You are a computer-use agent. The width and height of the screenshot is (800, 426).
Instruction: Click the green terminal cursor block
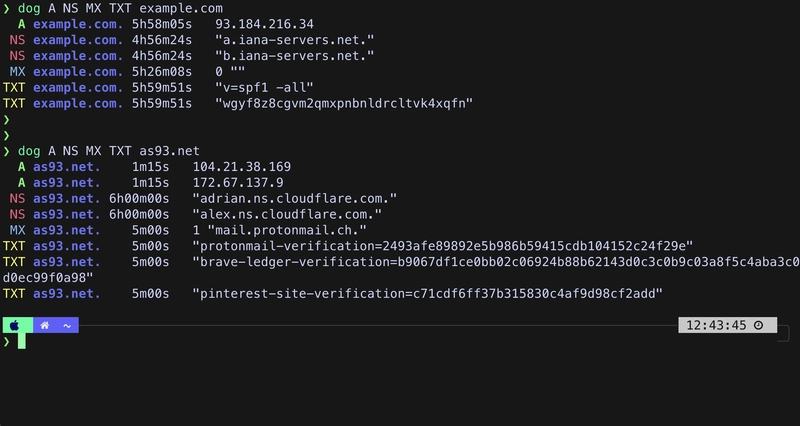[20, 342]
